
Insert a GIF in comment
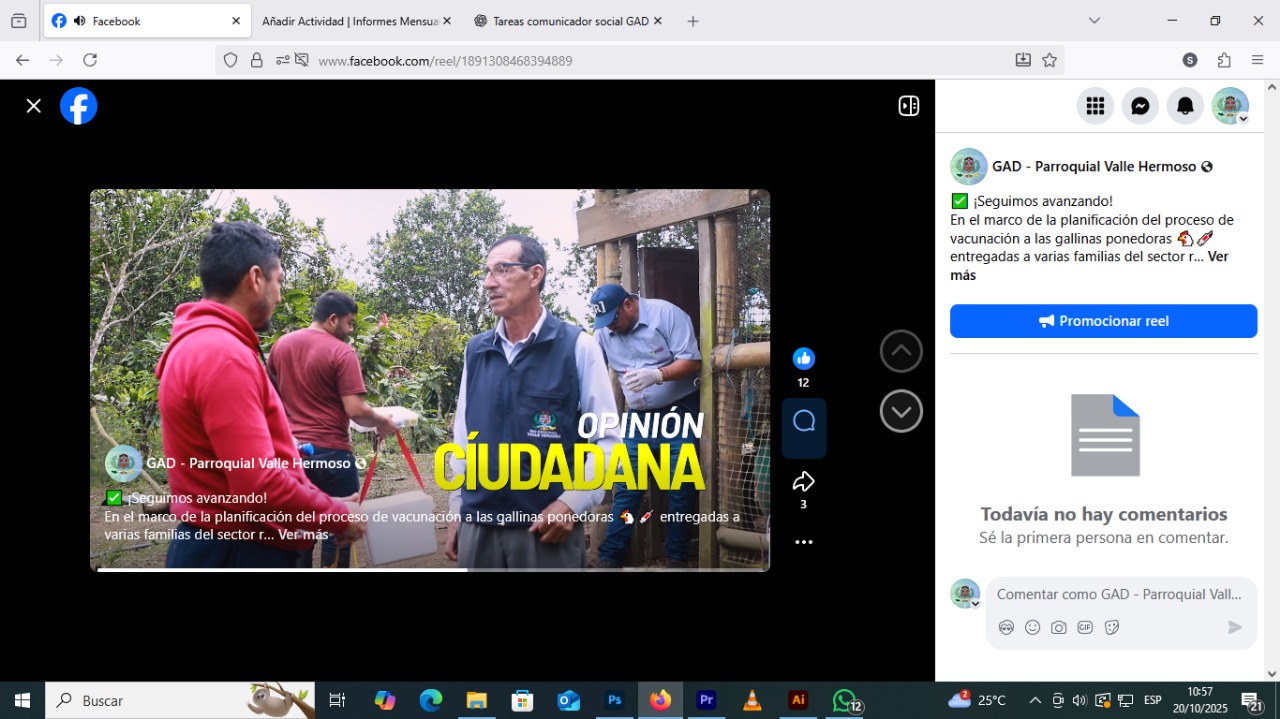tap(1085, 627)
